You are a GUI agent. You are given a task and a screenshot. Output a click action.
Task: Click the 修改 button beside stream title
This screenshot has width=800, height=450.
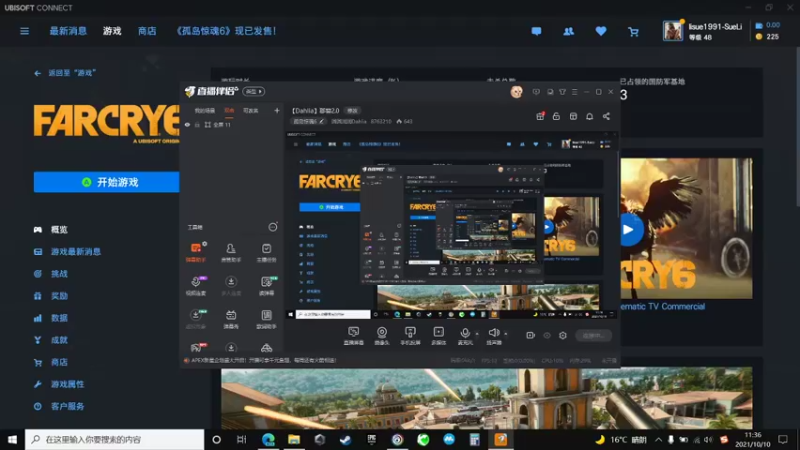(353, 111)
